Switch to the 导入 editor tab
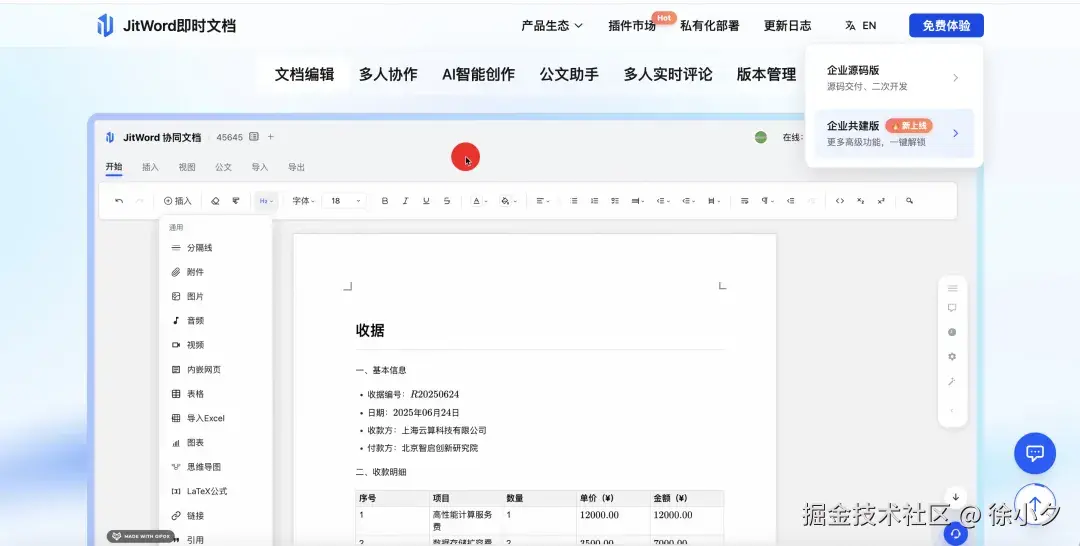The image size is (1080, 546). point(260,167)
